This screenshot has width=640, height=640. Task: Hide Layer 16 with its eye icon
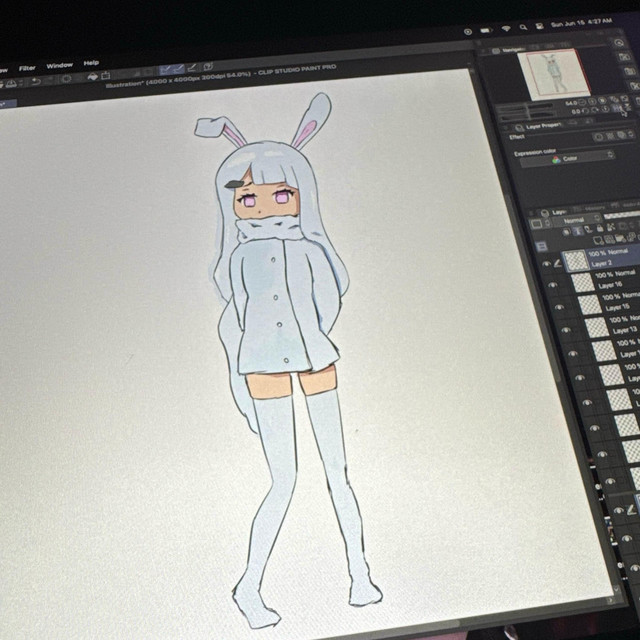552,284
